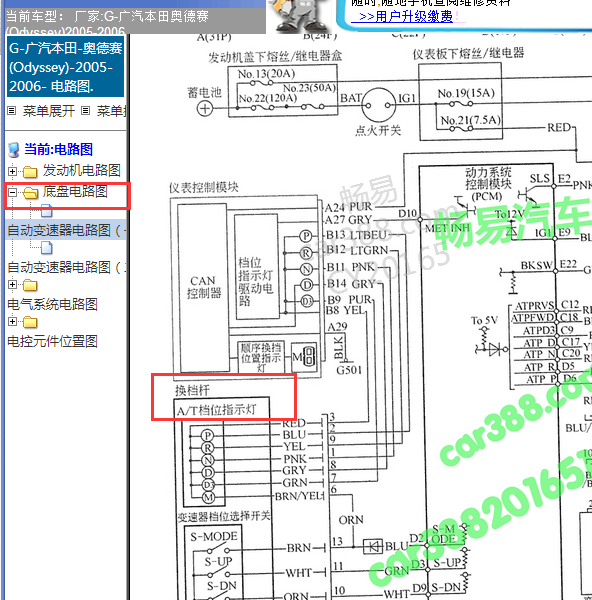Click the 点火开关 label in diagram
Screen dimensions: 592x600
coord(378,130)
